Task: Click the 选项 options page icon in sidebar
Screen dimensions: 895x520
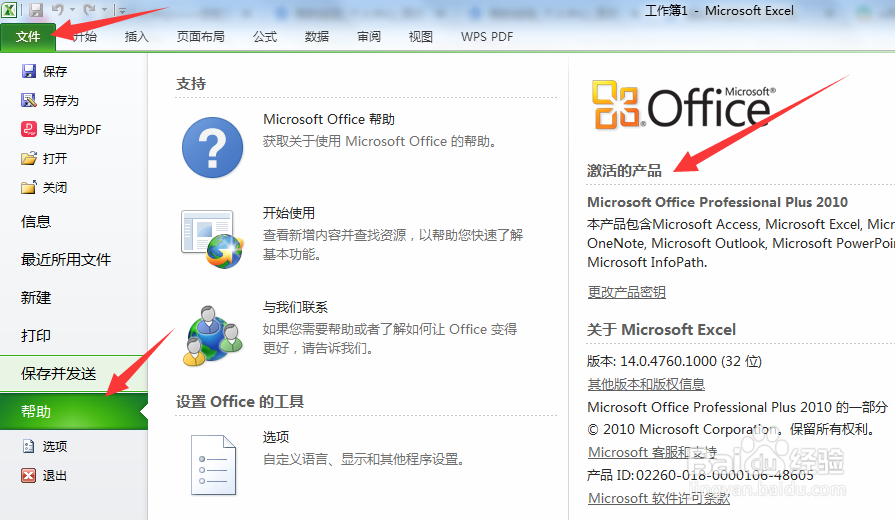Action: [29, 446]
